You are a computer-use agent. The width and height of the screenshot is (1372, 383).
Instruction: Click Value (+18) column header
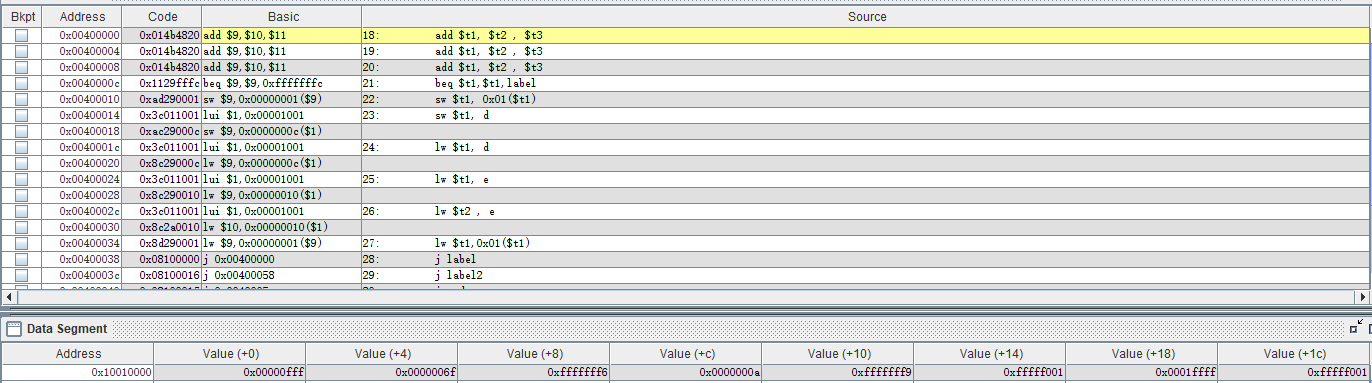pyautogui.click(x=1142, y=354)
